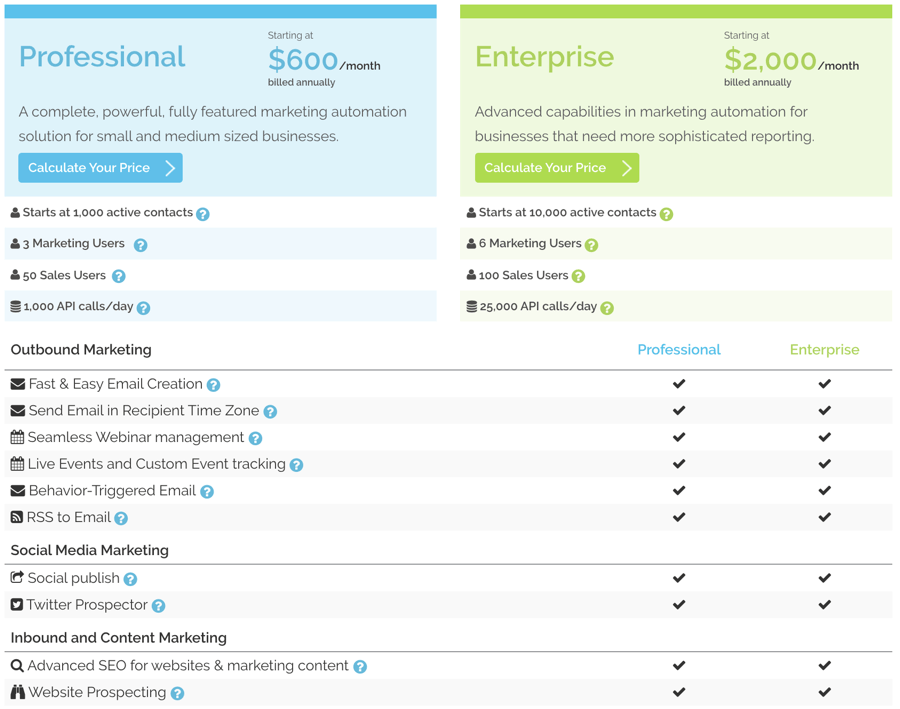
Task: Click the green Calculate Your Price button
Action: (x=557, y=168)
